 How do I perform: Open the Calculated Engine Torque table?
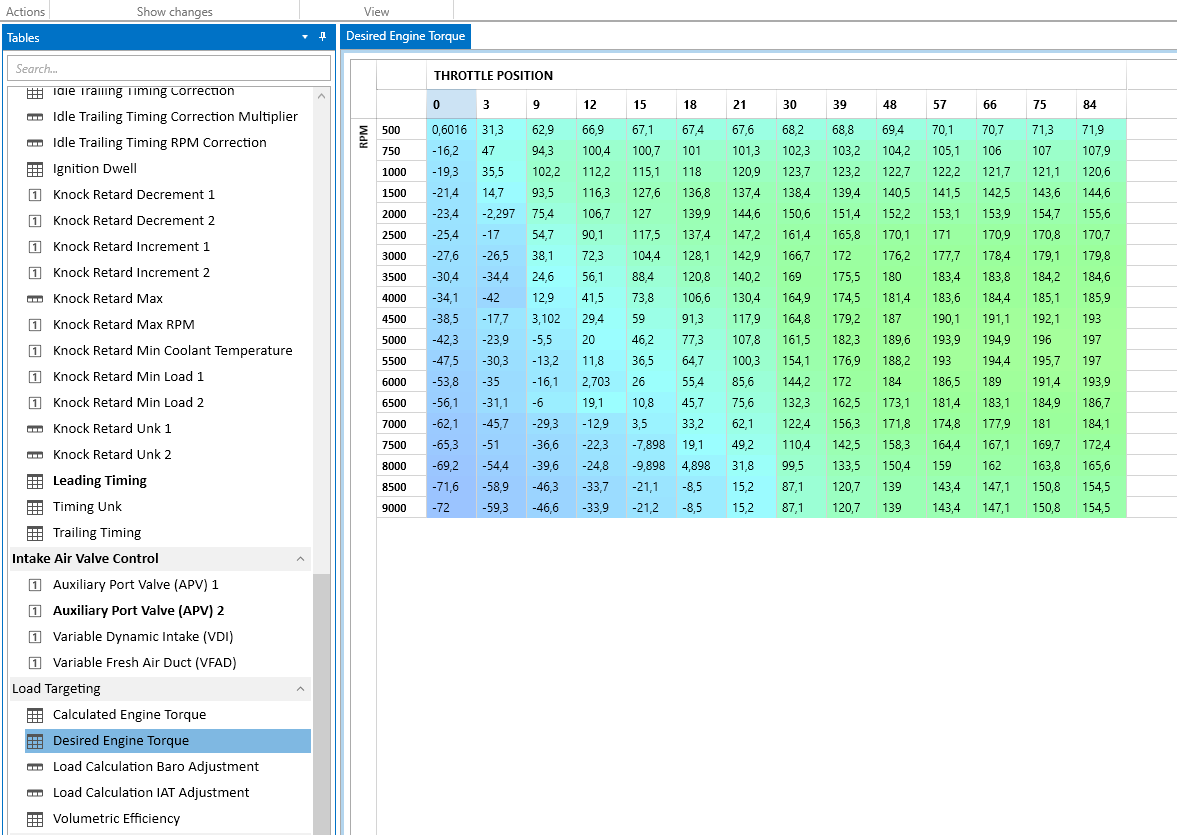129,715
